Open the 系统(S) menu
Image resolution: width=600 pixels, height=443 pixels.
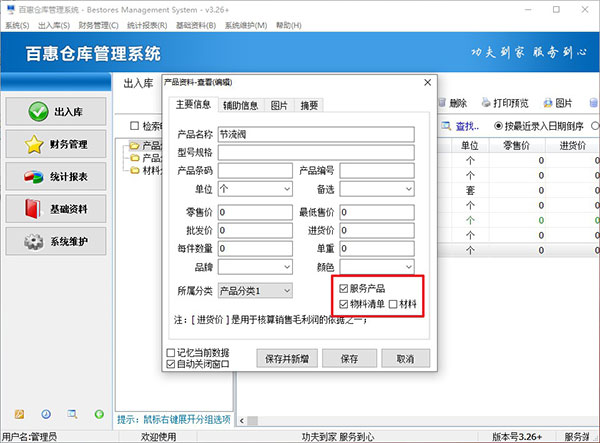coord(17,25)
